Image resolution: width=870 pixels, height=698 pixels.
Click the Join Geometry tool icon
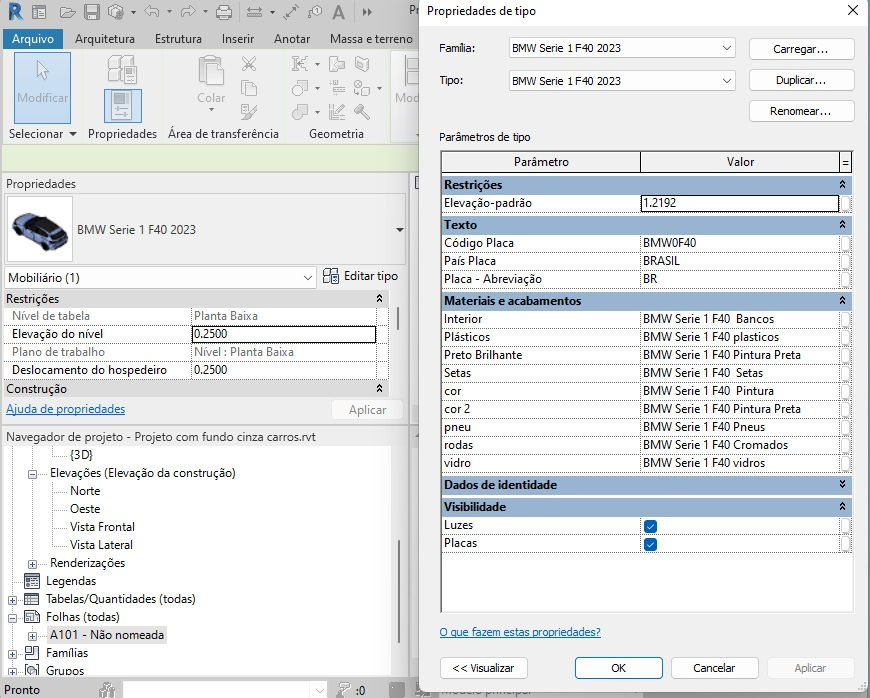click(x=300, y=112)
